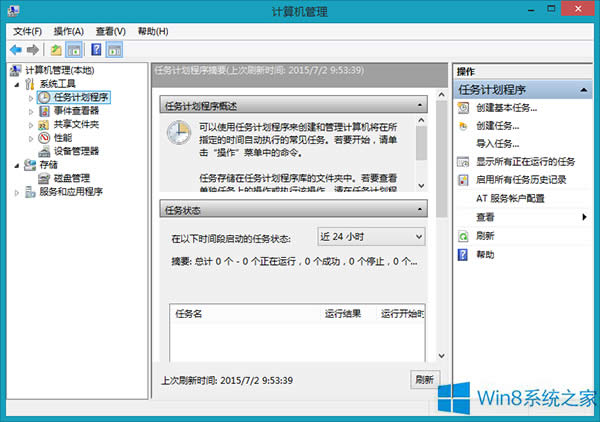Select 事件查看器 in the tree
Screen dimensions: 600x422
(x=76, y=111)
